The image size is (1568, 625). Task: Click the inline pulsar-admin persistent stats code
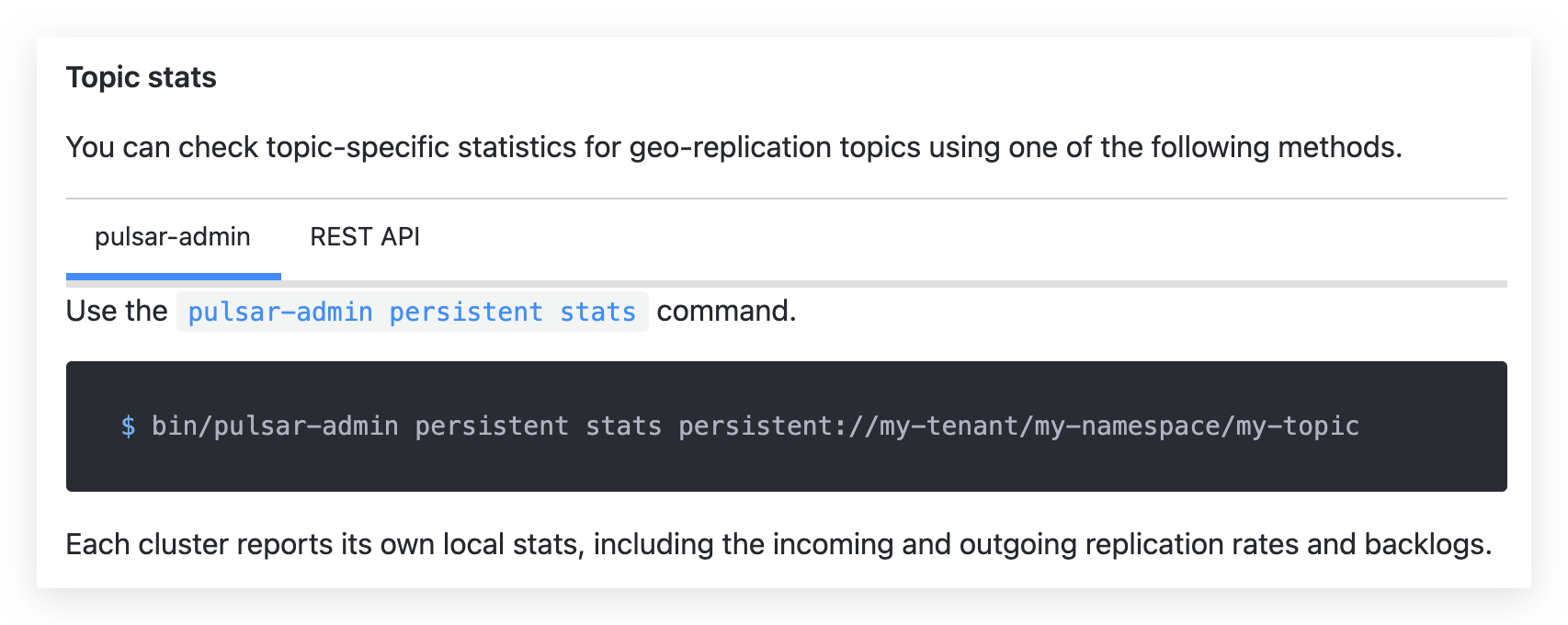[412, 312]
